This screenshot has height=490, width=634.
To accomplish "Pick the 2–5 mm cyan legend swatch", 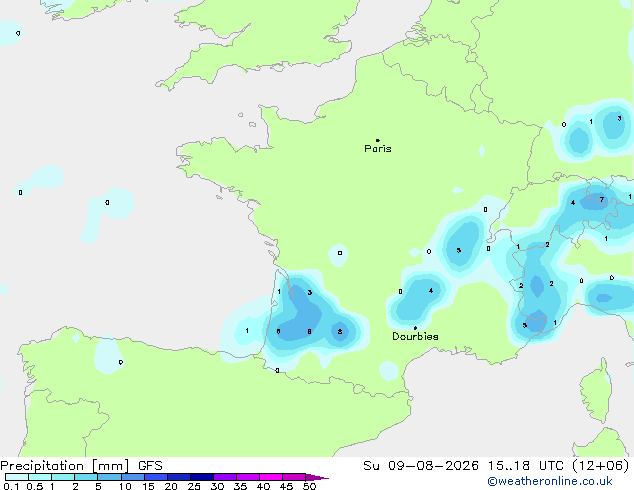I will point(86,477).
